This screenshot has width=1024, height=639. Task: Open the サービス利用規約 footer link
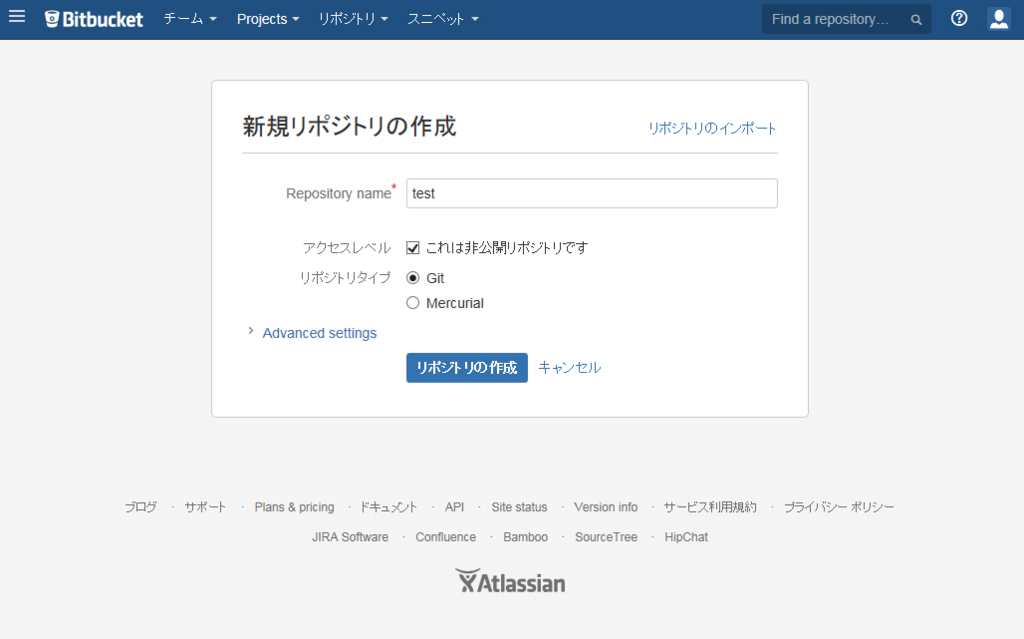tap(710, 507)
